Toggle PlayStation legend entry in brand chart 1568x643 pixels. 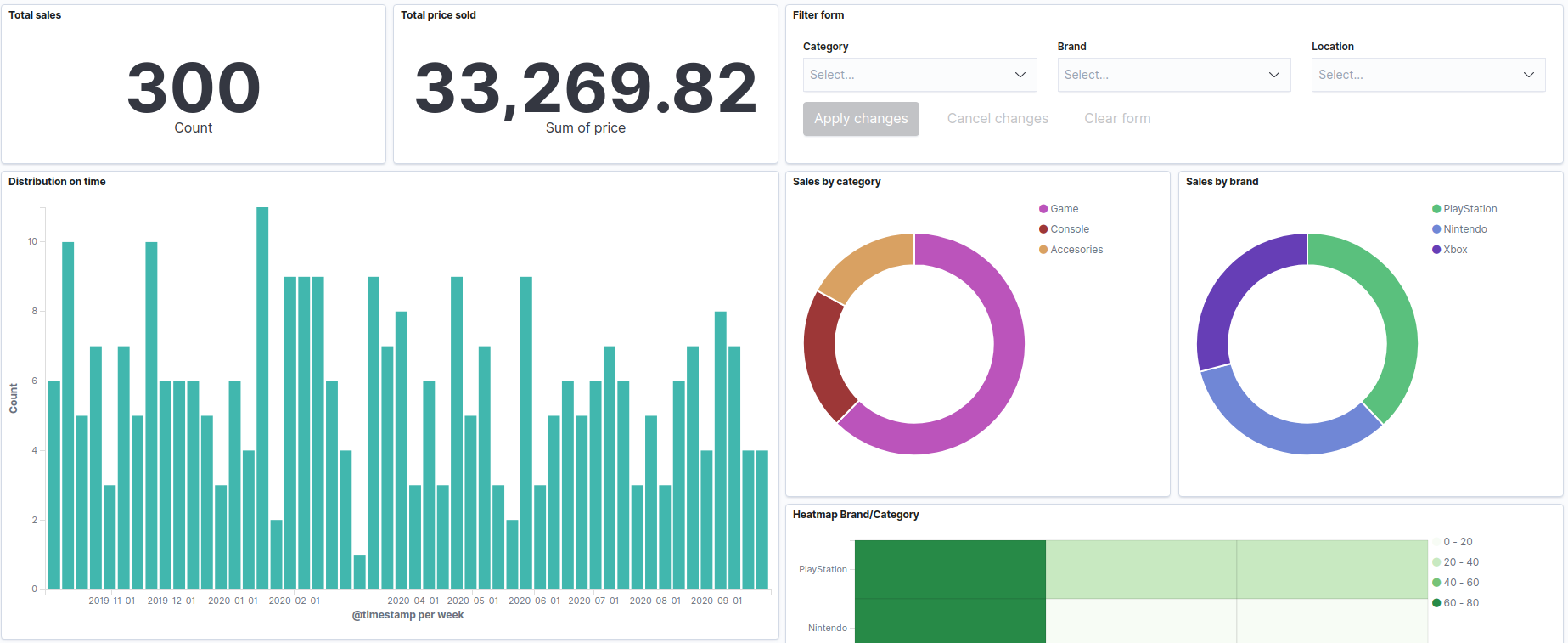click(x=1464, y=209)
